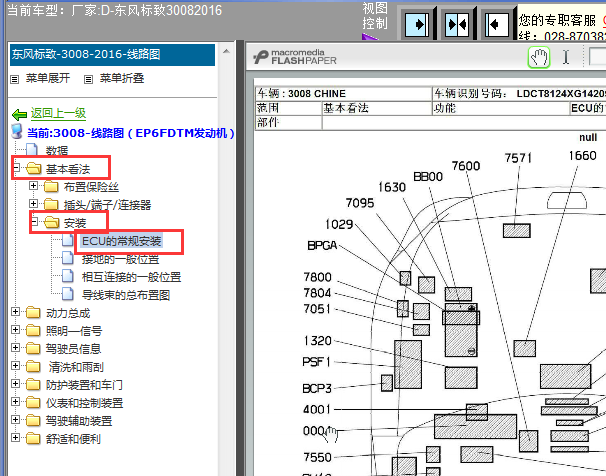Viewport: 606px width, 476px height.
Task: Click component label BPGA in diagram
Action: click(322, 246)
